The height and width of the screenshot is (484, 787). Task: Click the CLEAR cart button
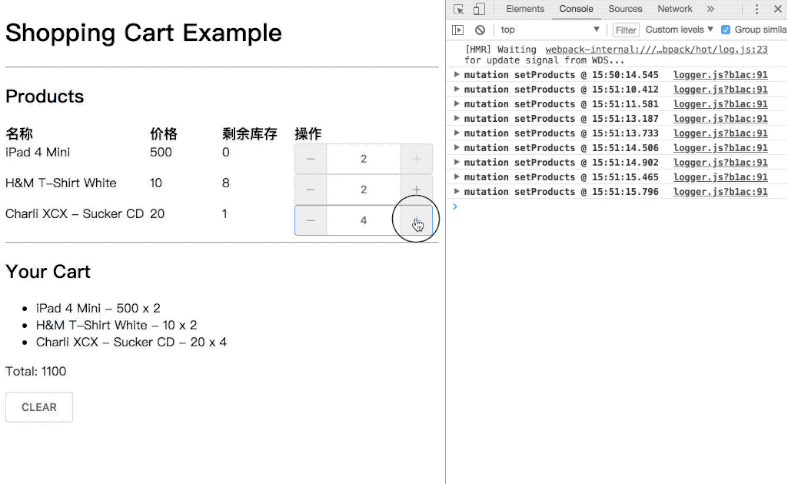pyautogui.click(x=39, y=407)
